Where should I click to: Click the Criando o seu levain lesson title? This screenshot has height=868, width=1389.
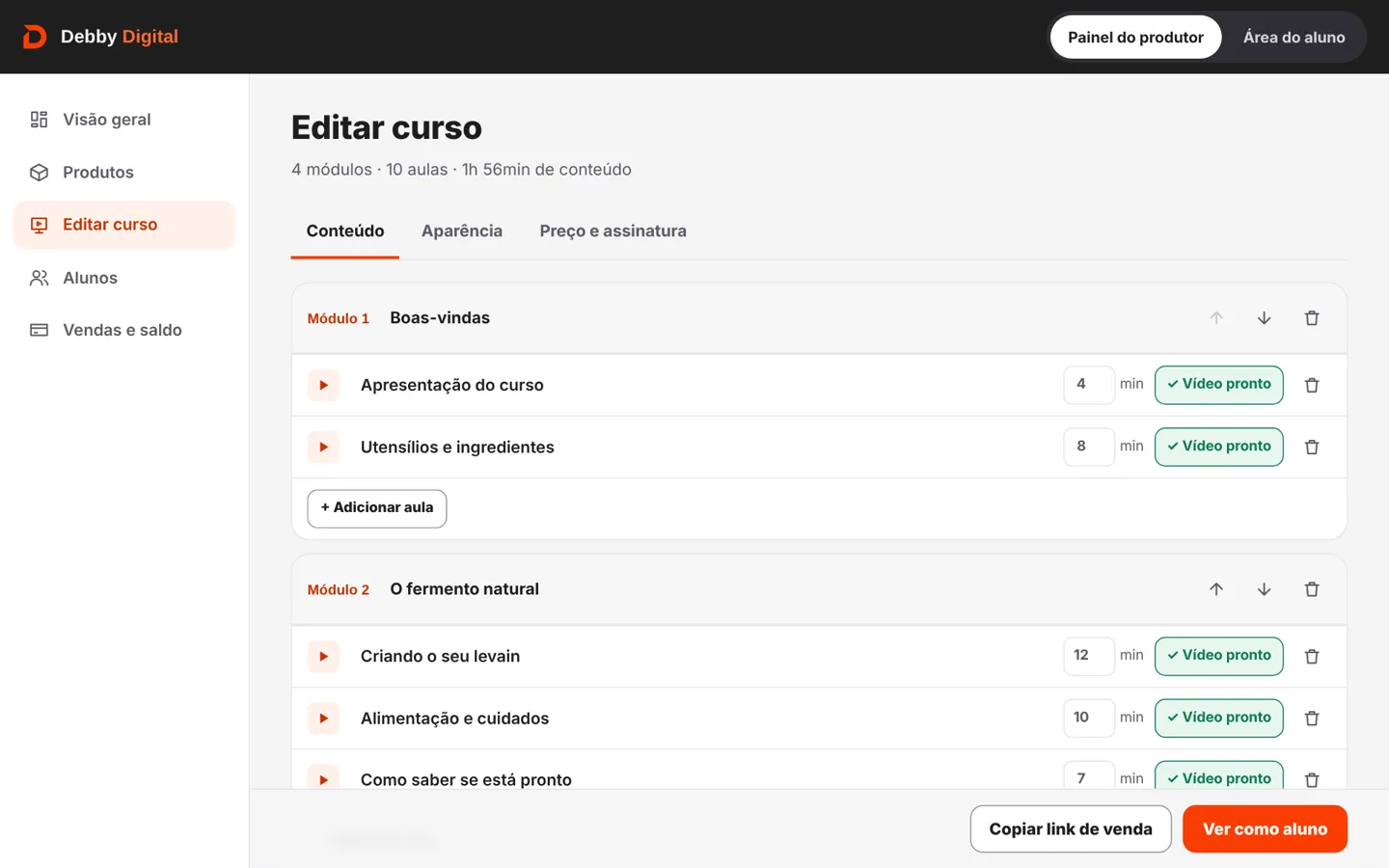coord(440,656)
